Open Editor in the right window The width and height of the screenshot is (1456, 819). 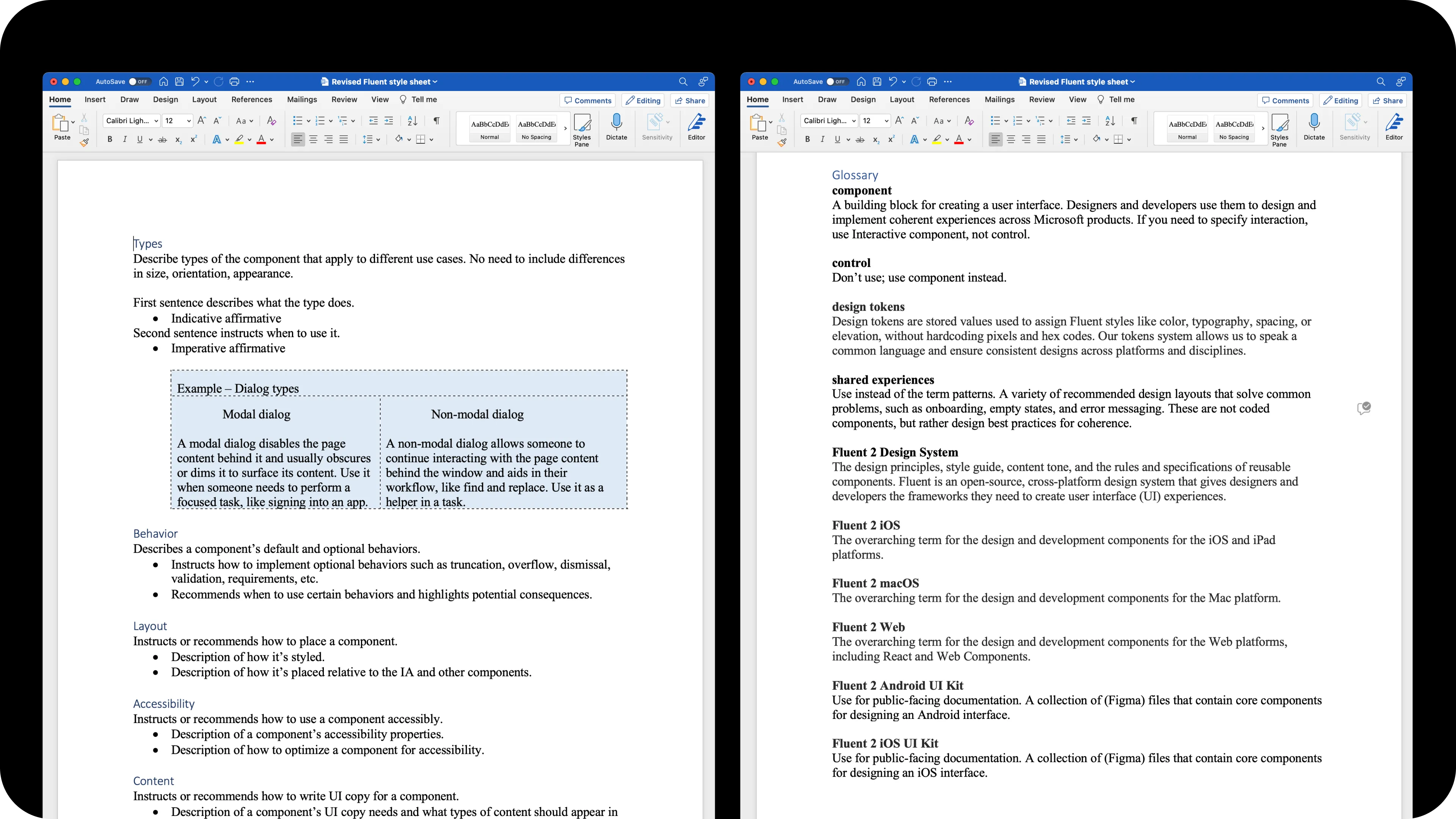(1394, 127)
